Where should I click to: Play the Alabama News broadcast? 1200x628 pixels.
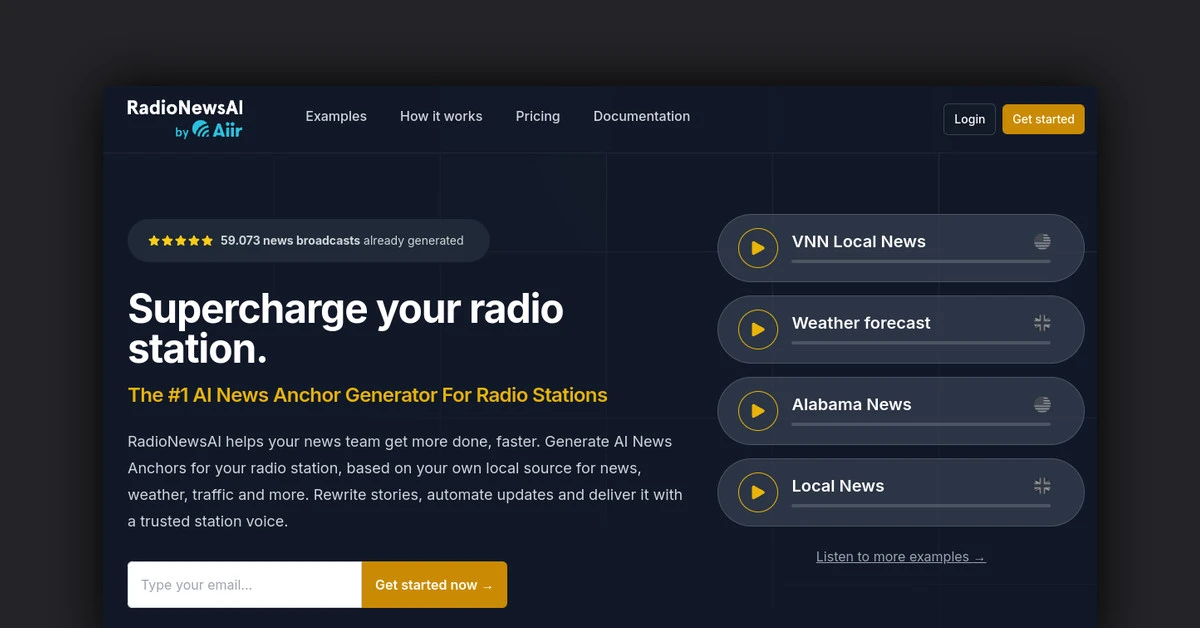click(x=757, y=410)
